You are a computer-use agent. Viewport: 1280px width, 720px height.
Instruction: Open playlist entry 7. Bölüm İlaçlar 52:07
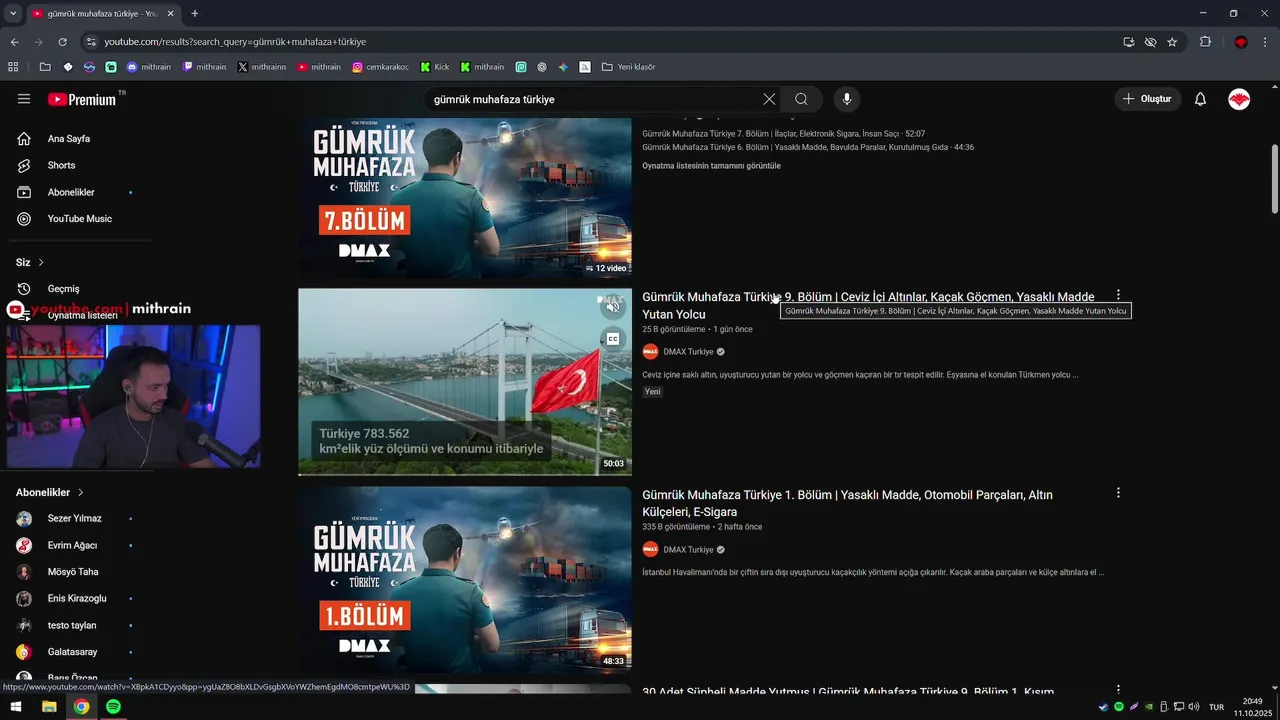[783, 134]
